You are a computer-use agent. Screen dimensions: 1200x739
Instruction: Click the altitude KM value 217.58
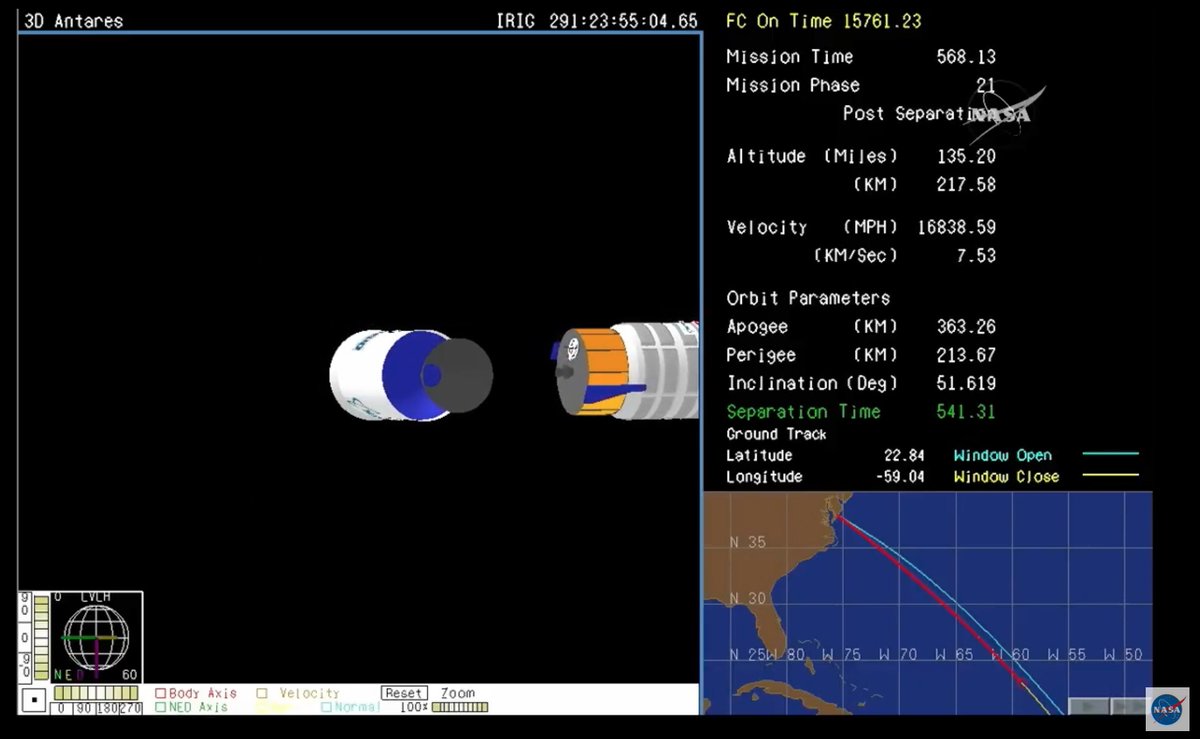coord(965,185)
